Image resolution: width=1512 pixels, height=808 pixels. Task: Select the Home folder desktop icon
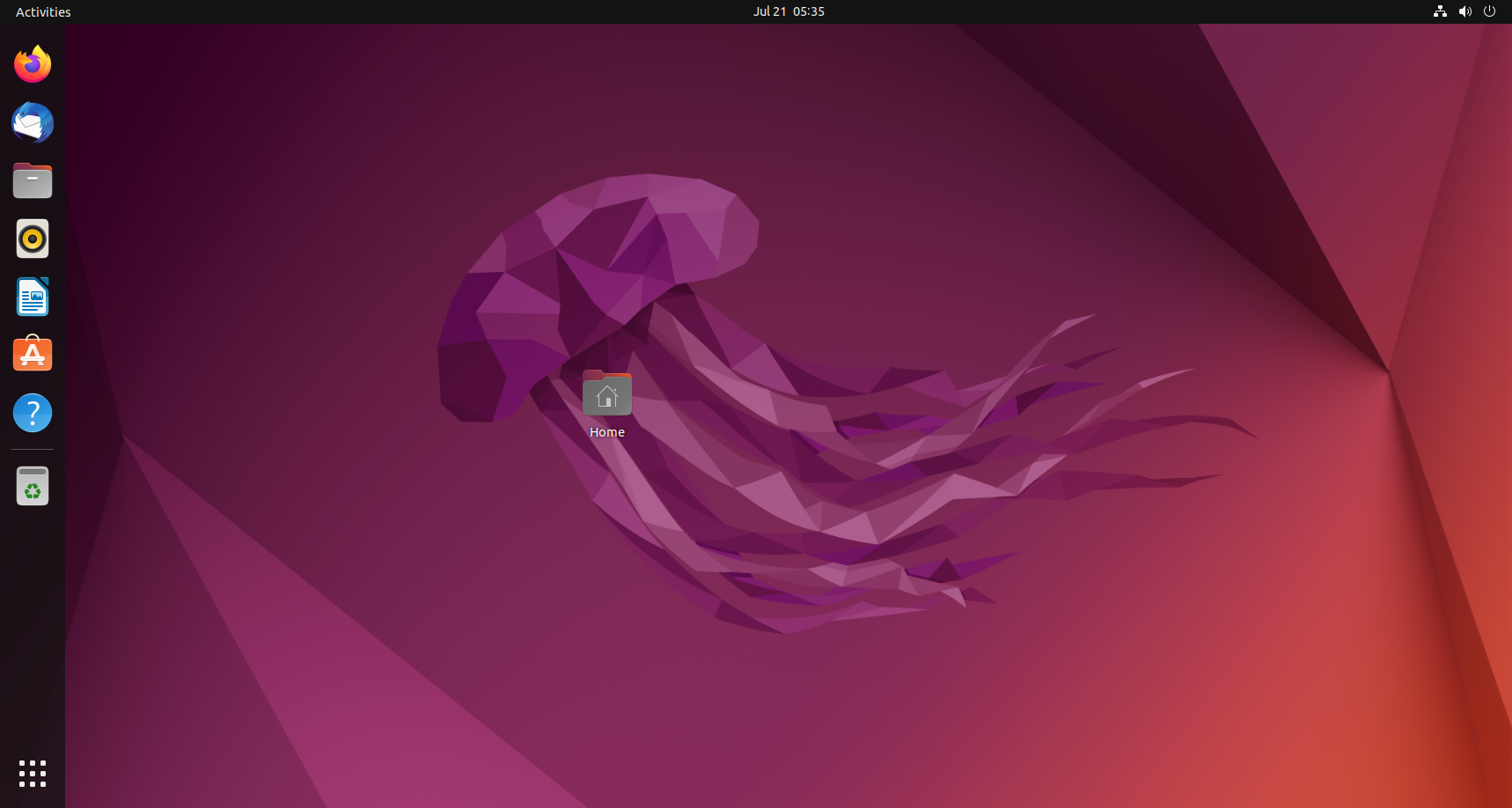click(x=607, y=393)
